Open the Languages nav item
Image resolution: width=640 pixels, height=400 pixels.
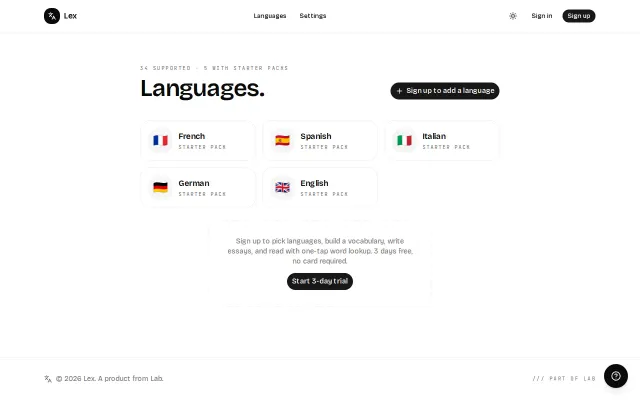point(270,16)
